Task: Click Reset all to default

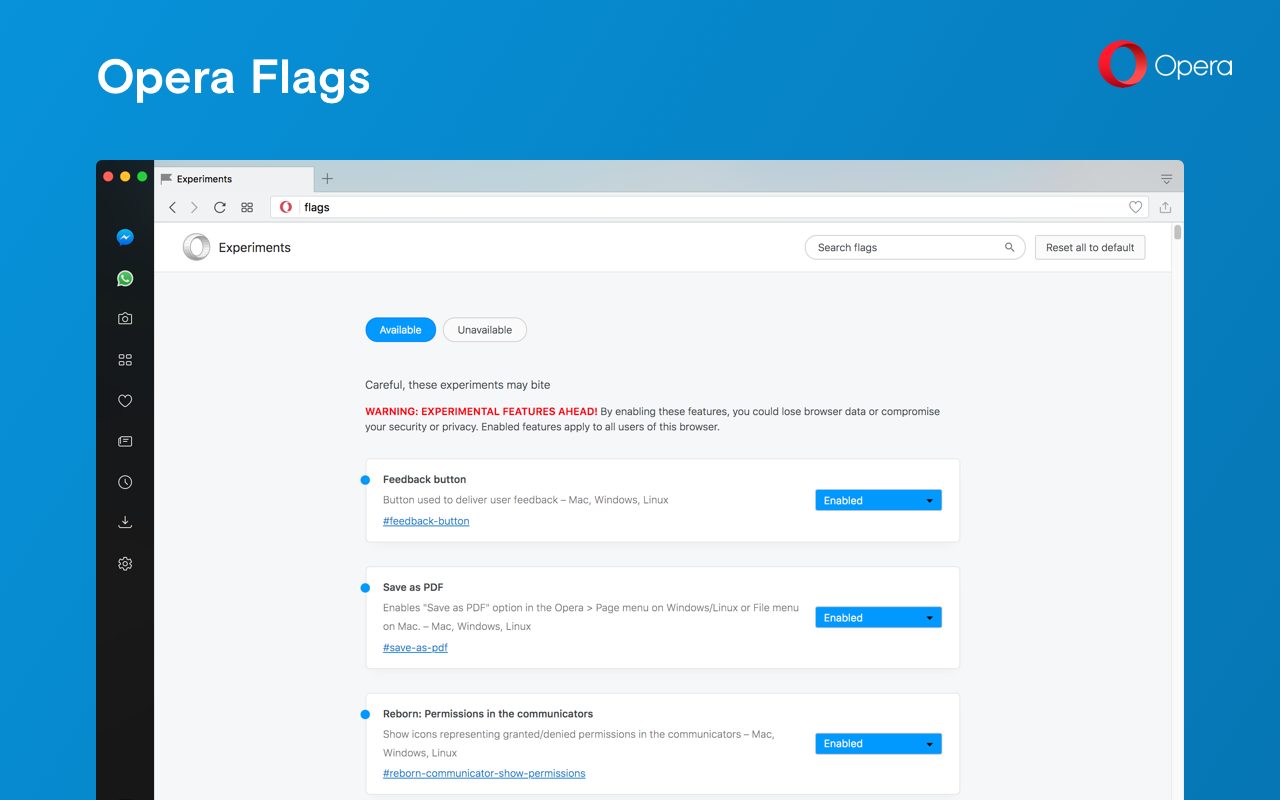Action: click(1089, 247)
